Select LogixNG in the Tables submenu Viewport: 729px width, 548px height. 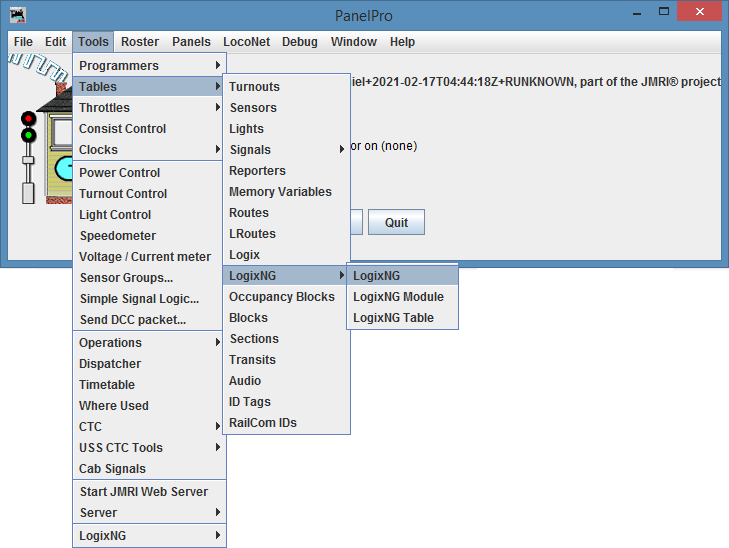(286, 276)
